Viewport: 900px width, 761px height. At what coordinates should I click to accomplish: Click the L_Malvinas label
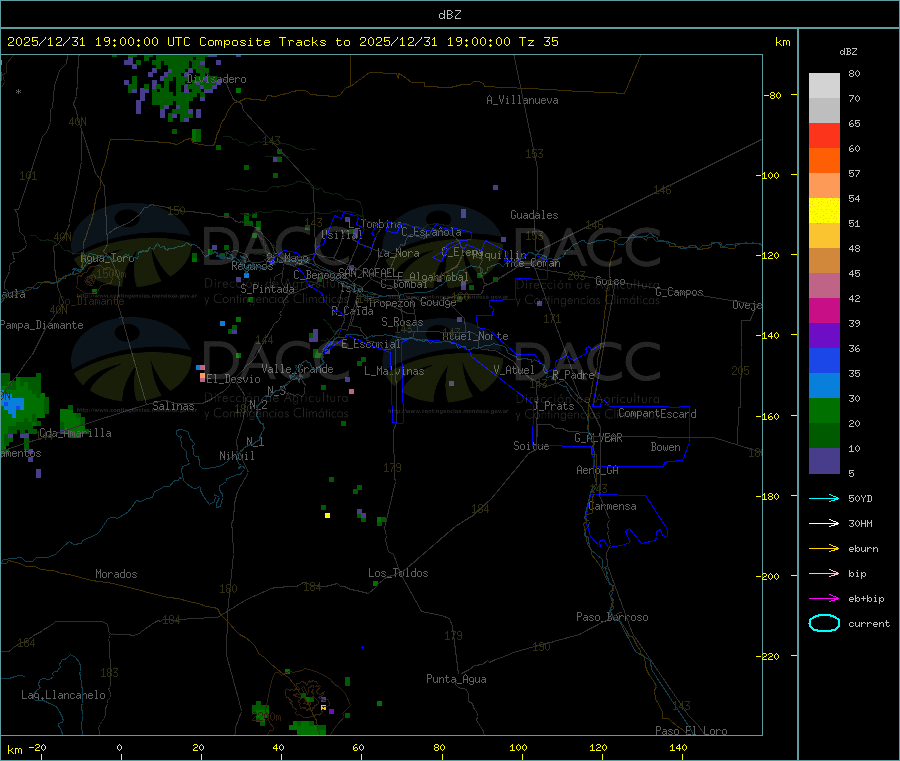tap(394, 371)
